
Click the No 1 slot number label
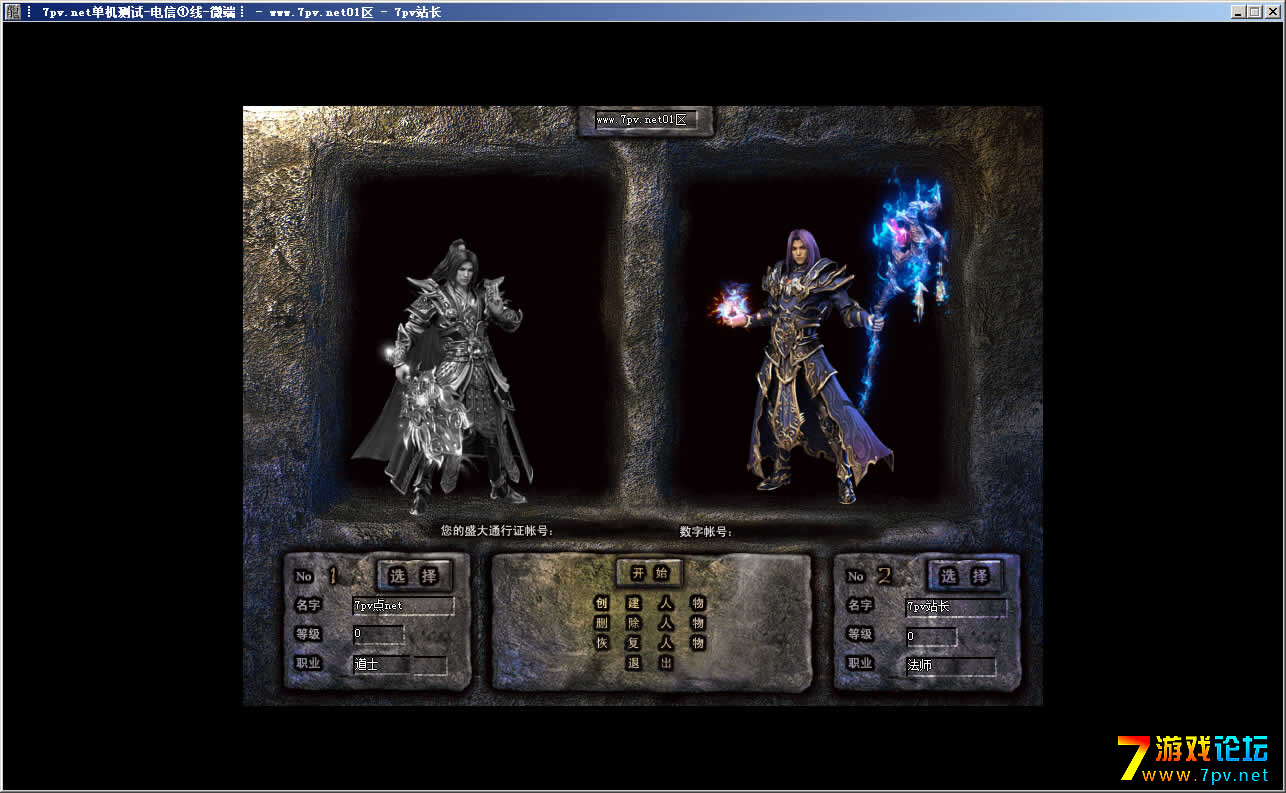(x=317, y=576)
